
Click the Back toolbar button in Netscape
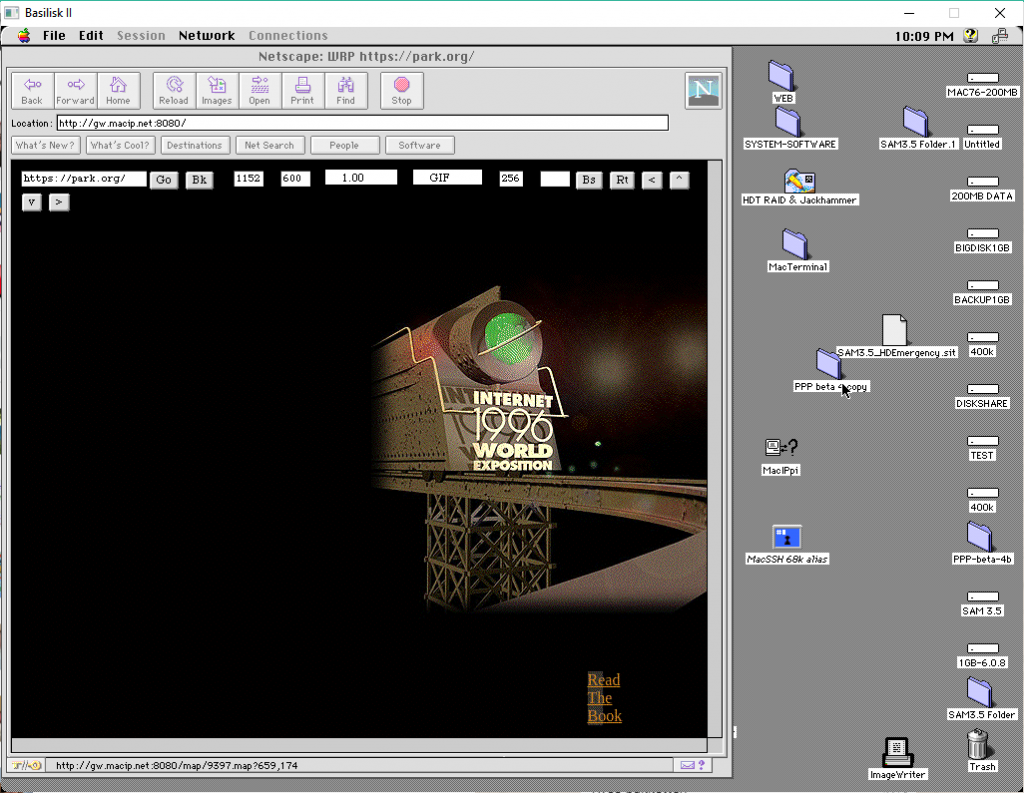tap(32, 90)
